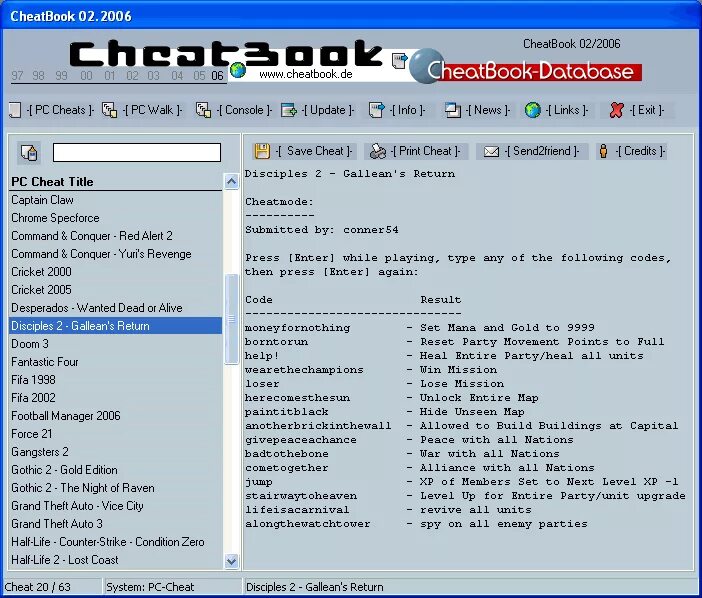
Task: Click the Info icon in toolbar
Action: 377,110
